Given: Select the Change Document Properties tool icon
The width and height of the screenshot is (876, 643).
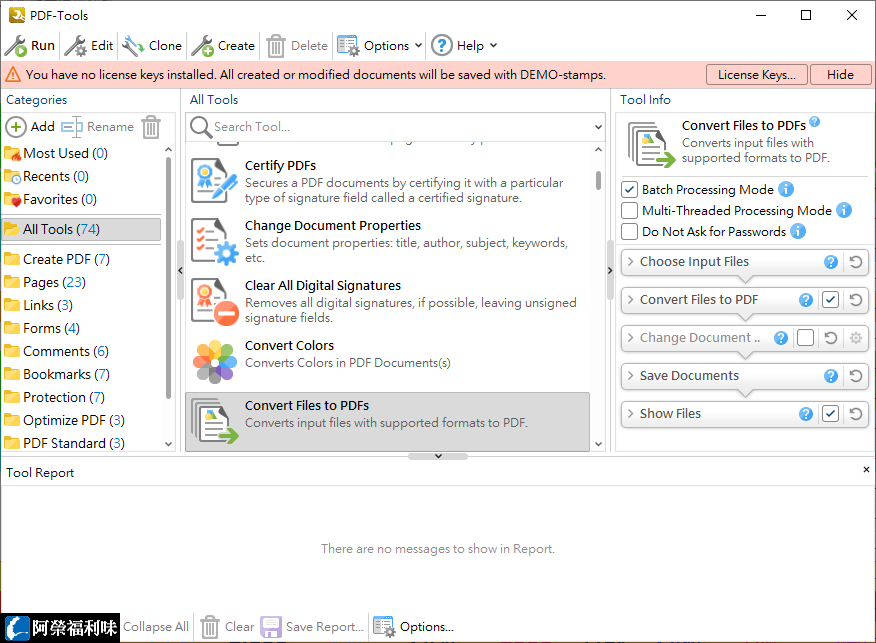Looking at the screenshot, I should pos(213,240).
